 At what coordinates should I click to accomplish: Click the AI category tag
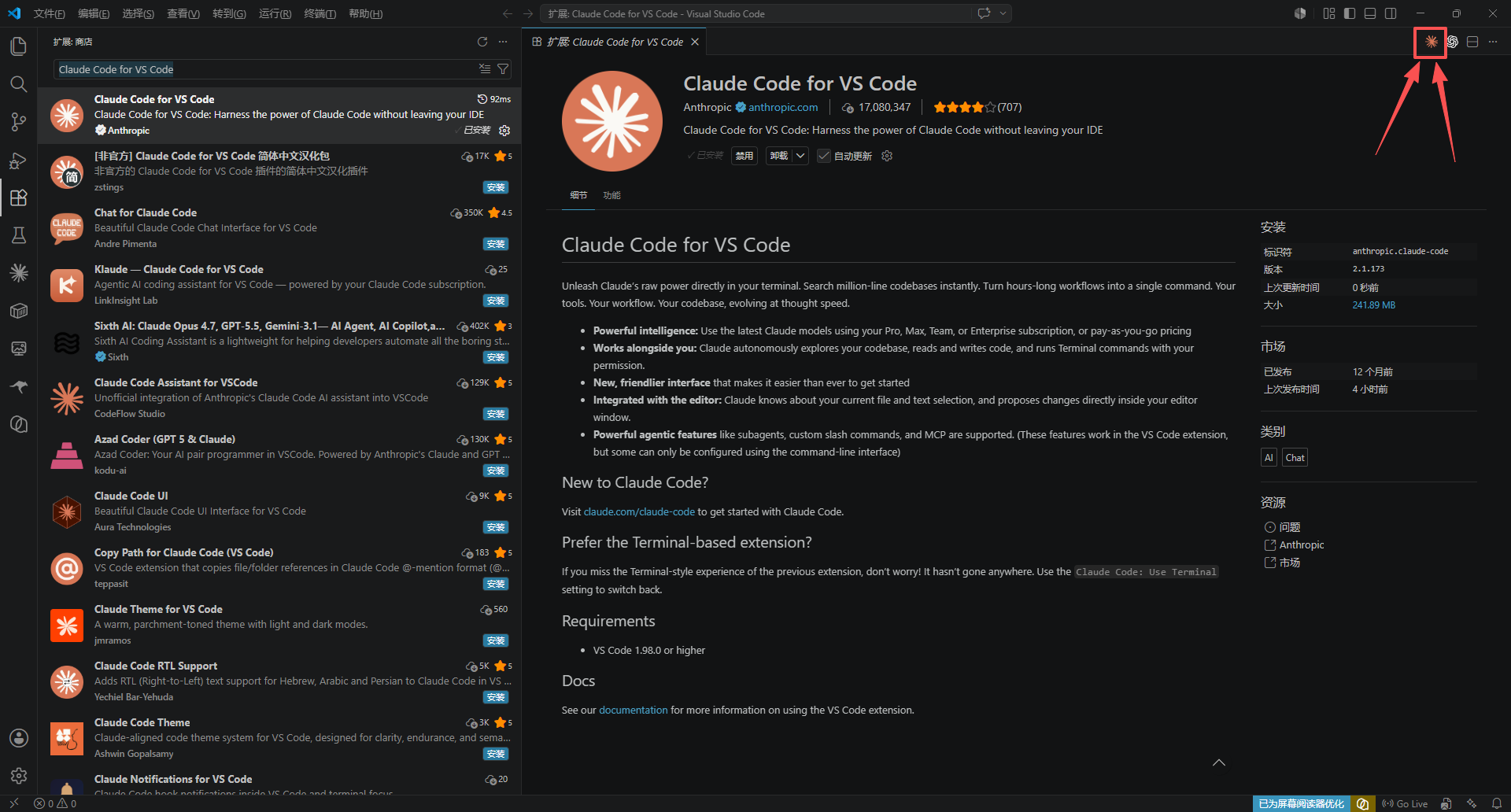tap(1269, 457)
